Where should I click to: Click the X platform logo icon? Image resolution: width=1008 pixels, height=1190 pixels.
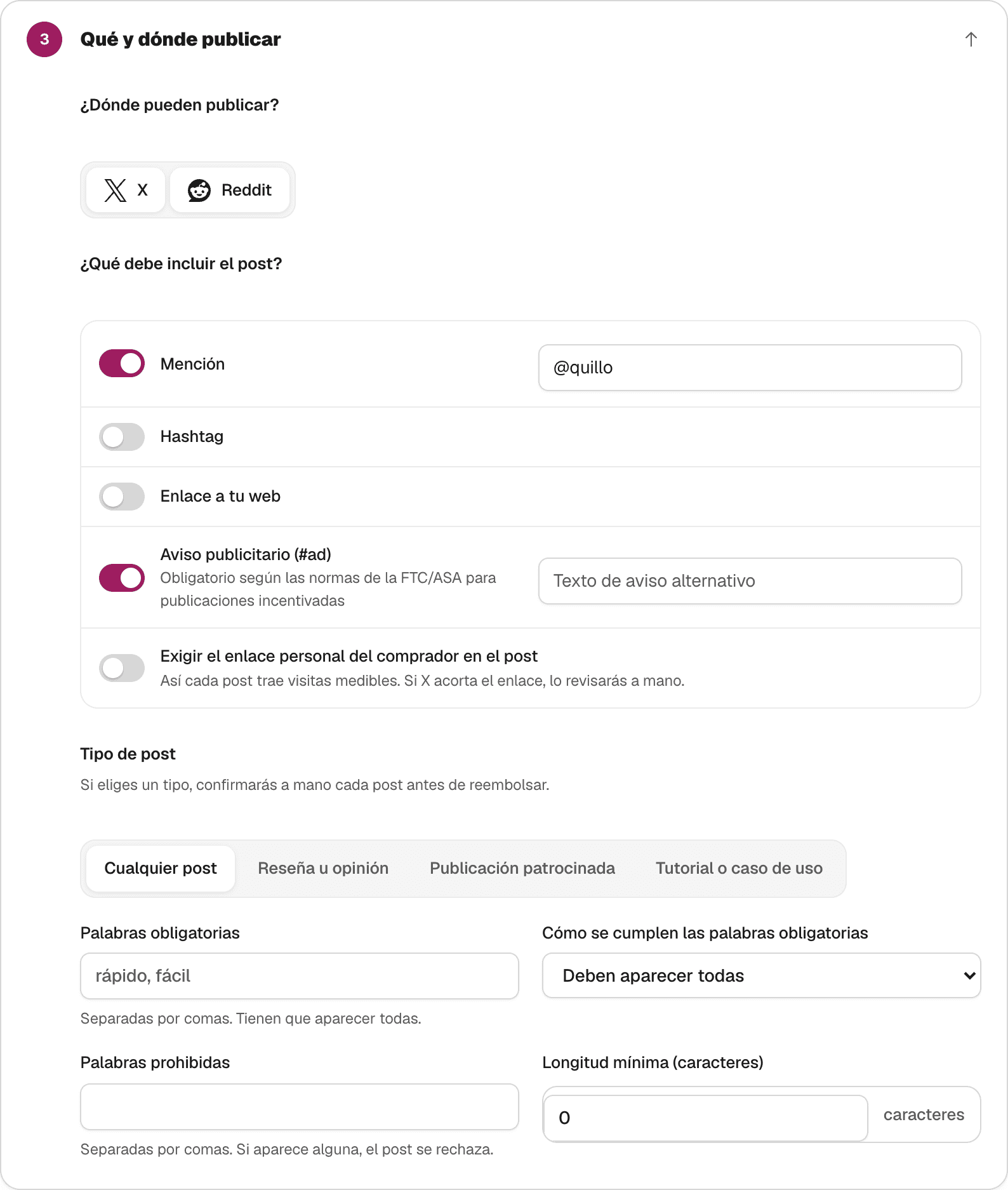pos(115,190)
